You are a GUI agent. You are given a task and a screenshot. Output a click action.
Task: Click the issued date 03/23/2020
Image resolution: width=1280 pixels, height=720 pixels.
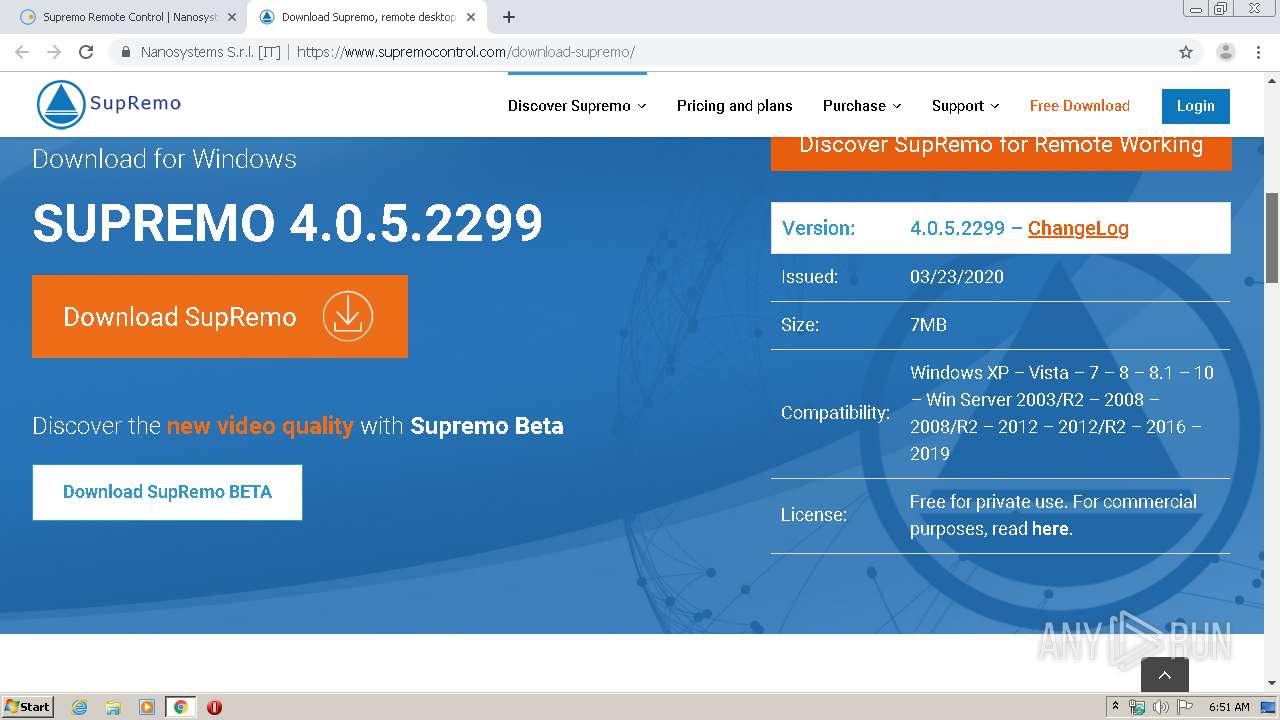(x=957, y=277)
